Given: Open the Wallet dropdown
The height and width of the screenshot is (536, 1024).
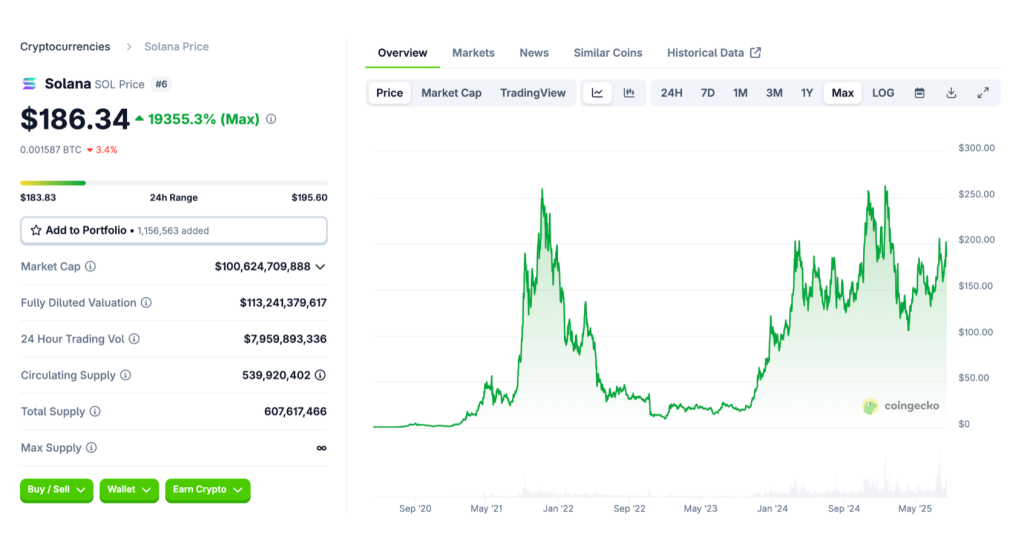Looking at the screenshot, I should pos(129,490).
